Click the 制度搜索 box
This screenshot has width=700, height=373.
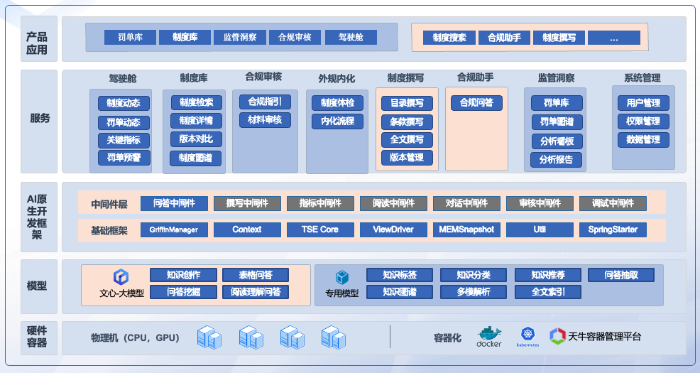click(x=449, y=38)
